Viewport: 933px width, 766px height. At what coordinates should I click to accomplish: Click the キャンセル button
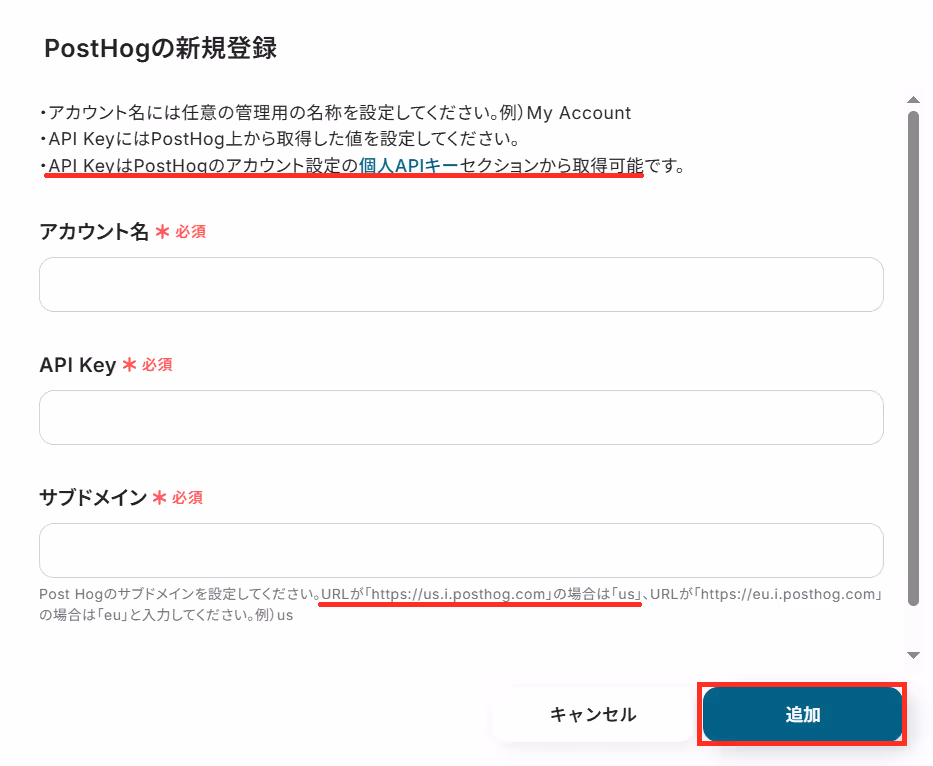593,714
